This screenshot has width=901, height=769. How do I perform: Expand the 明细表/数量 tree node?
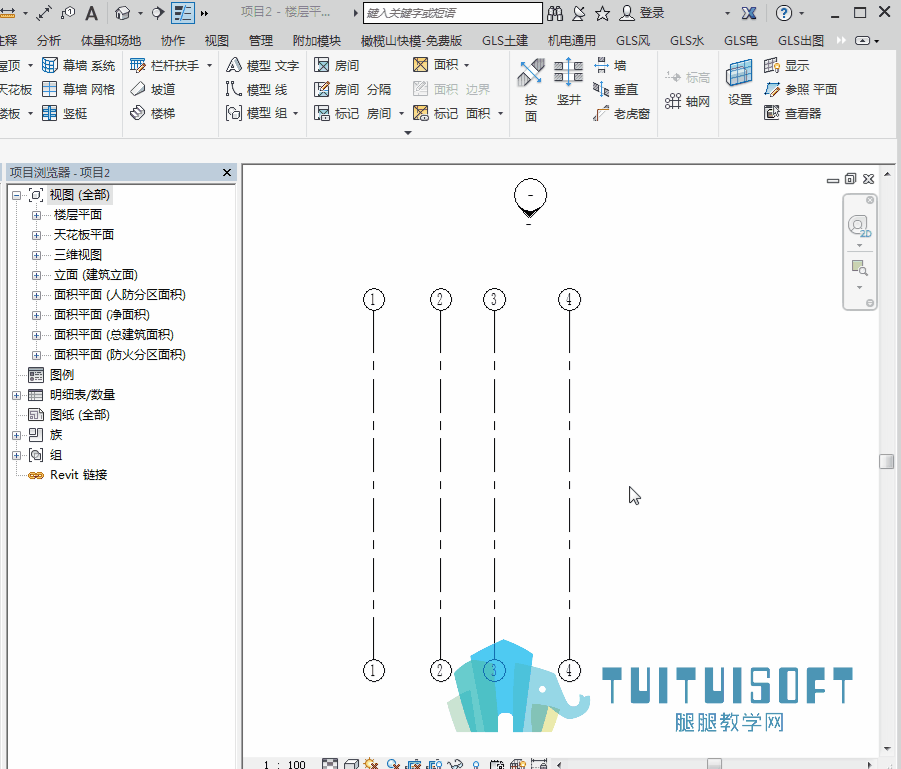click(x=17, y=395)
